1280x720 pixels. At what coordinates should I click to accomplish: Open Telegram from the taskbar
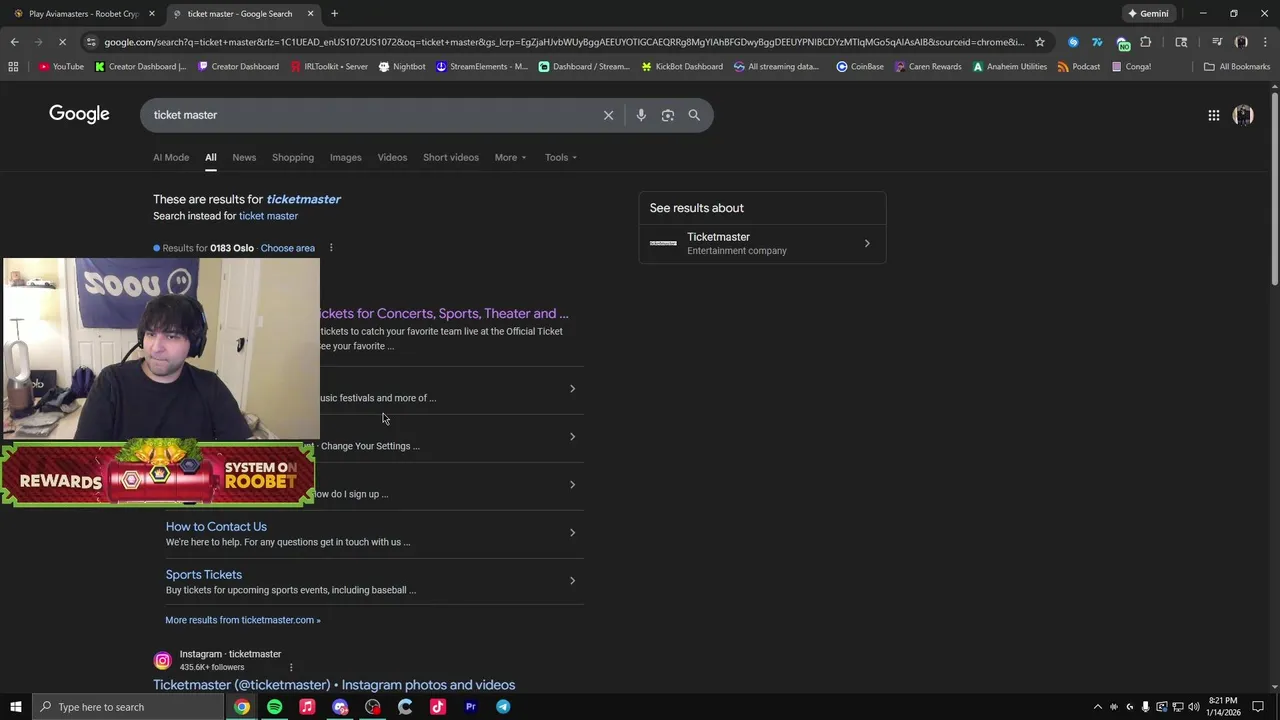pos(503,707)
